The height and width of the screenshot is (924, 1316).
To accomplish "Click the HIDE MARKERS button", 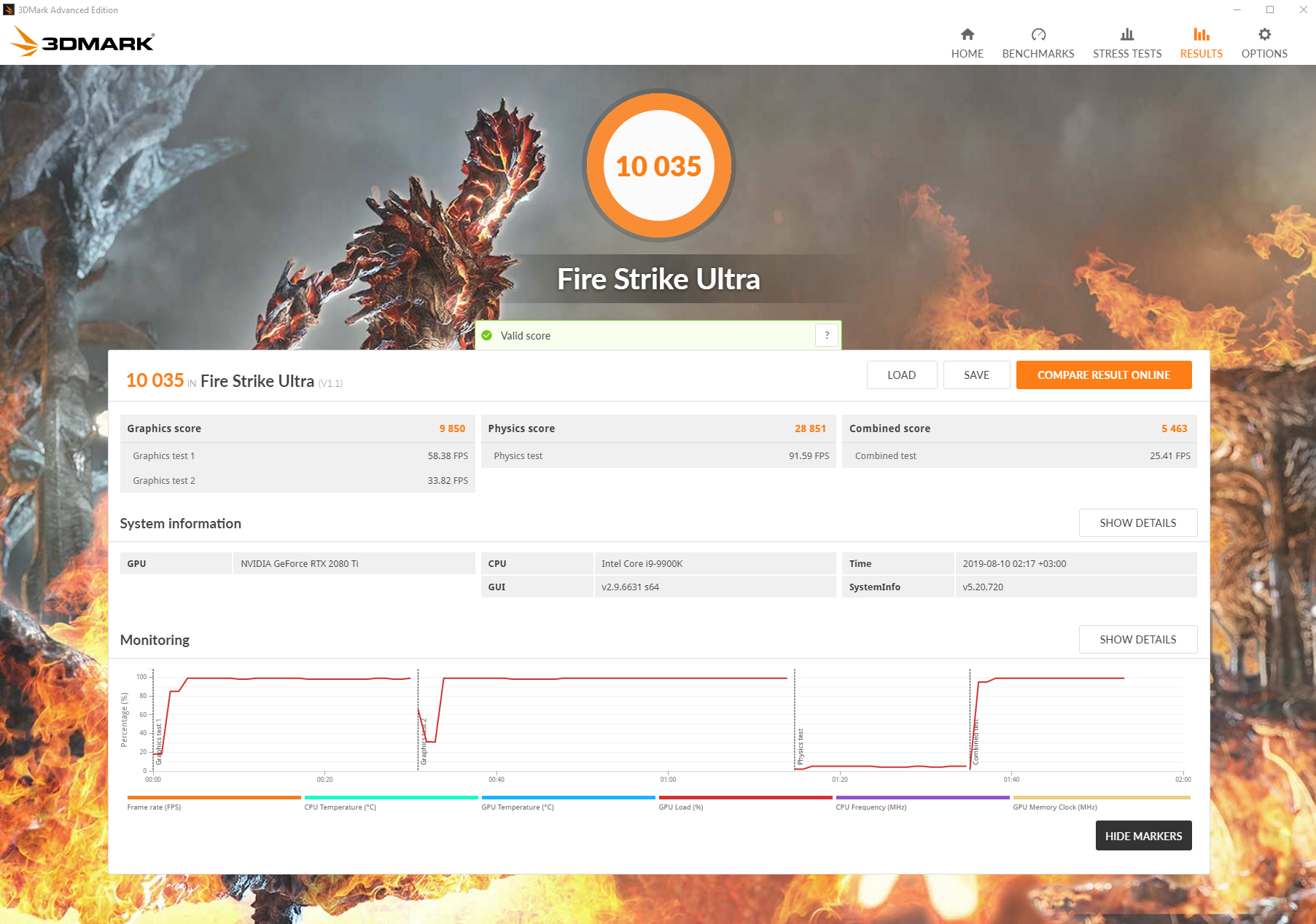I will (x=1143, y=836).
